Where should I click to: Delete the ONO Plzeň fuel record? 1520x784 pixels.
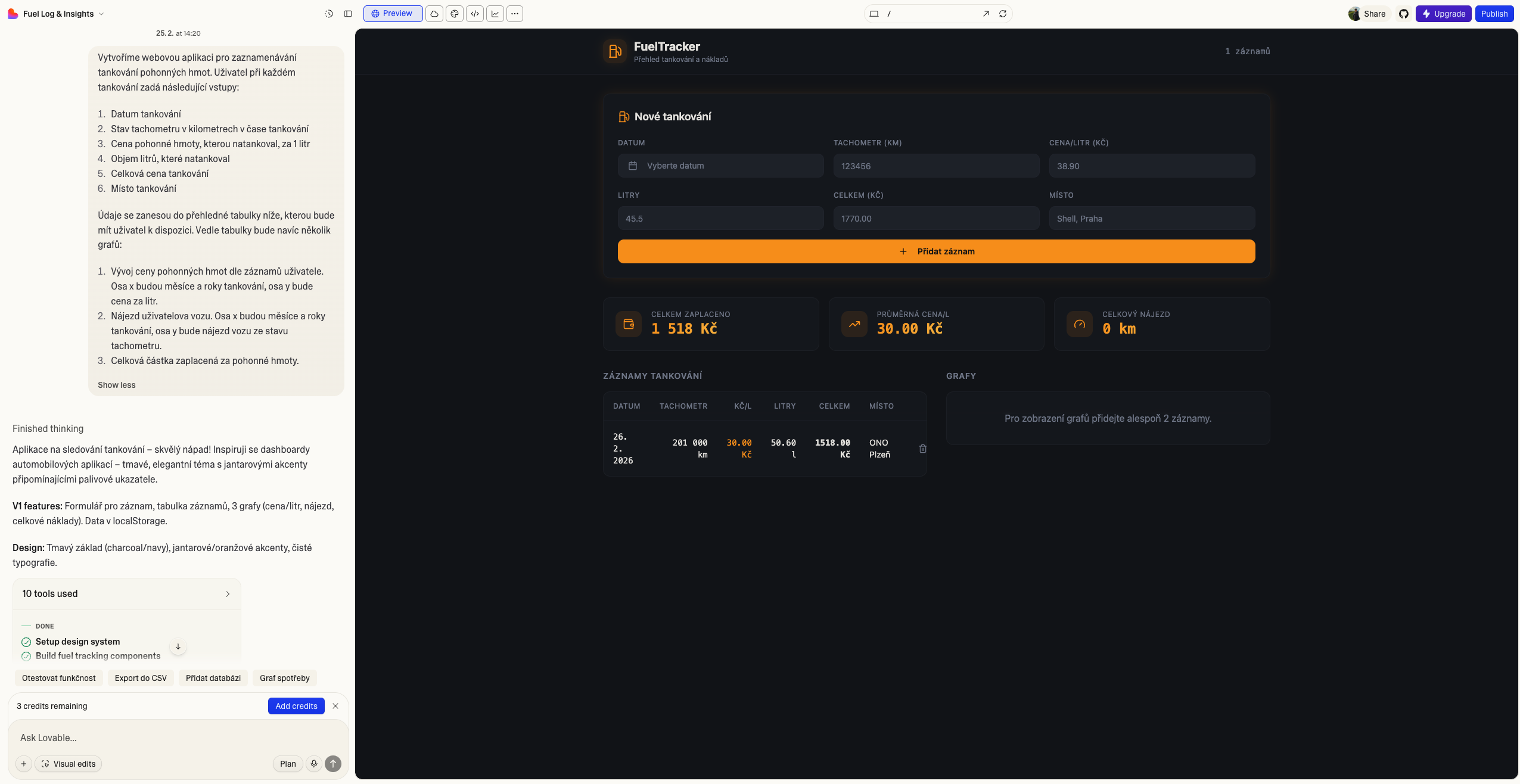[x=922, y=449]
